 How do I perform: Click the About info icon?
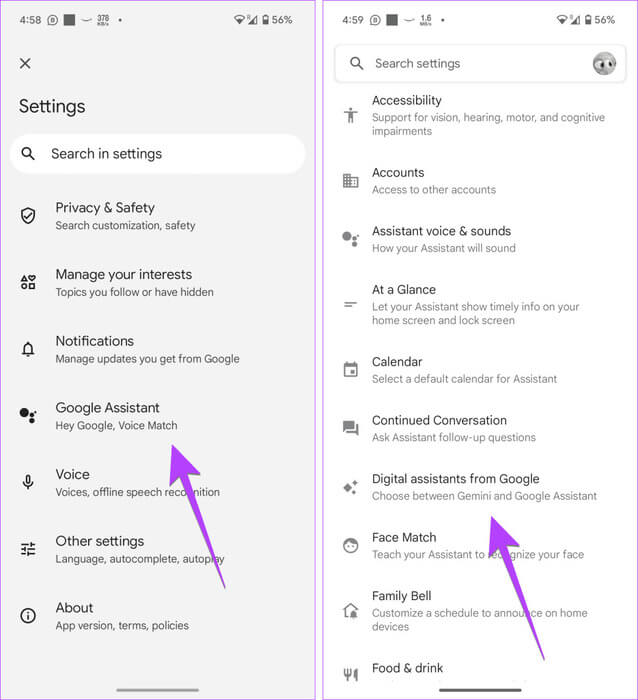coord(28,616)
